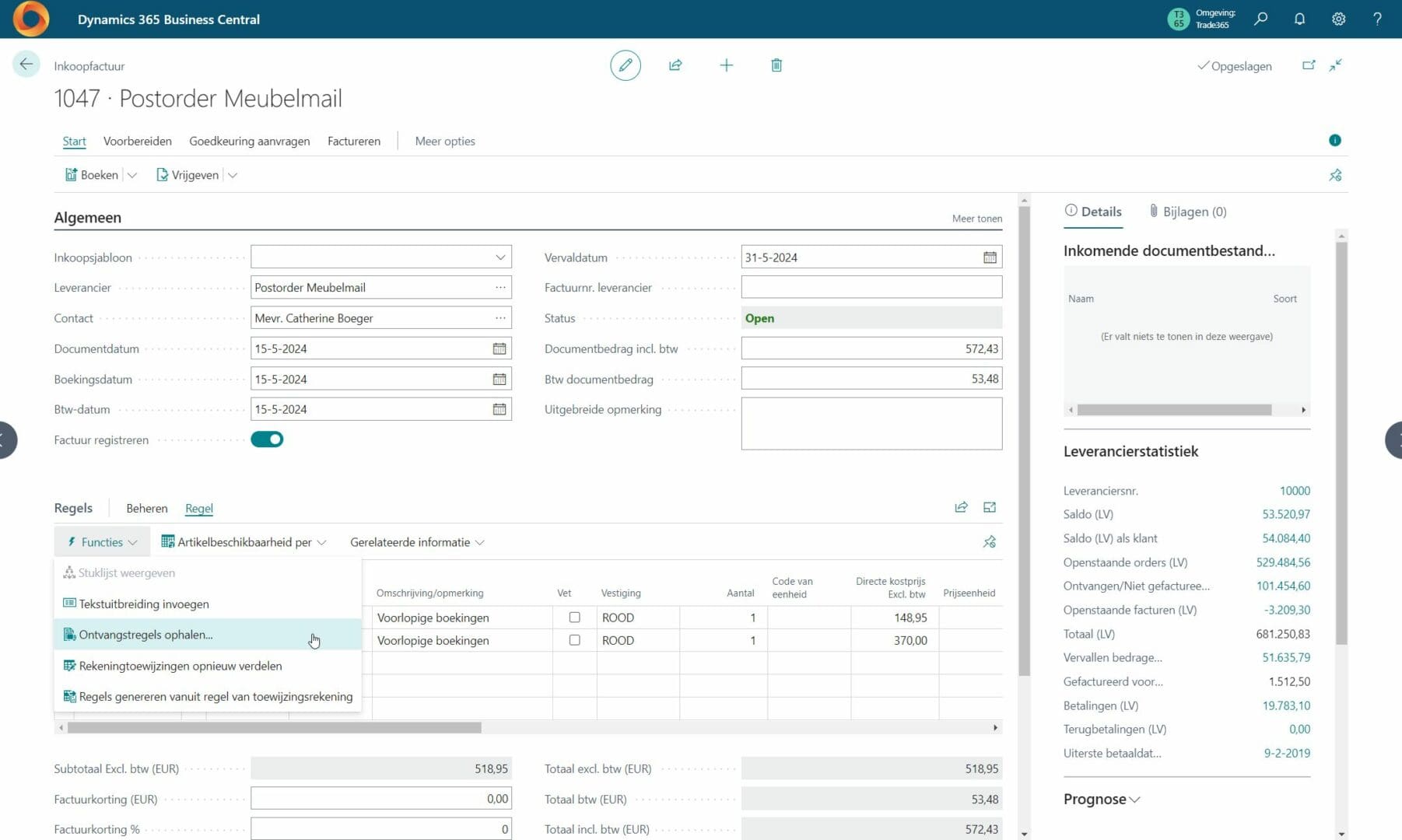Open Vervaldatum calendar picker
The image size is (1402, 840).
(x=990, y=257)
